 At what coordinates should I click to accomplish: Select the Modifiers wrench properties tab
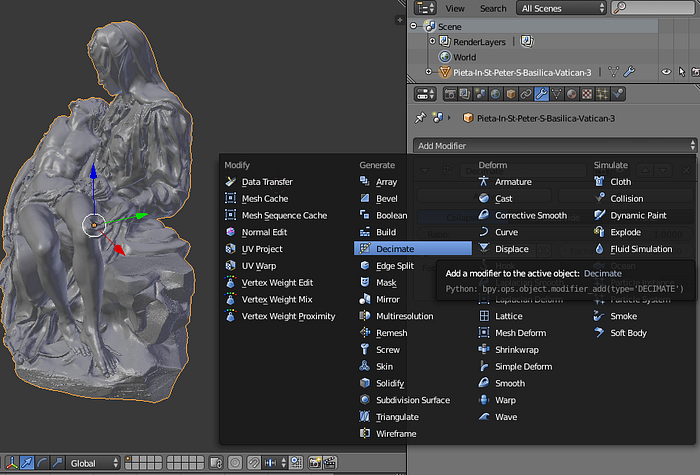click(x=541, y=94)
